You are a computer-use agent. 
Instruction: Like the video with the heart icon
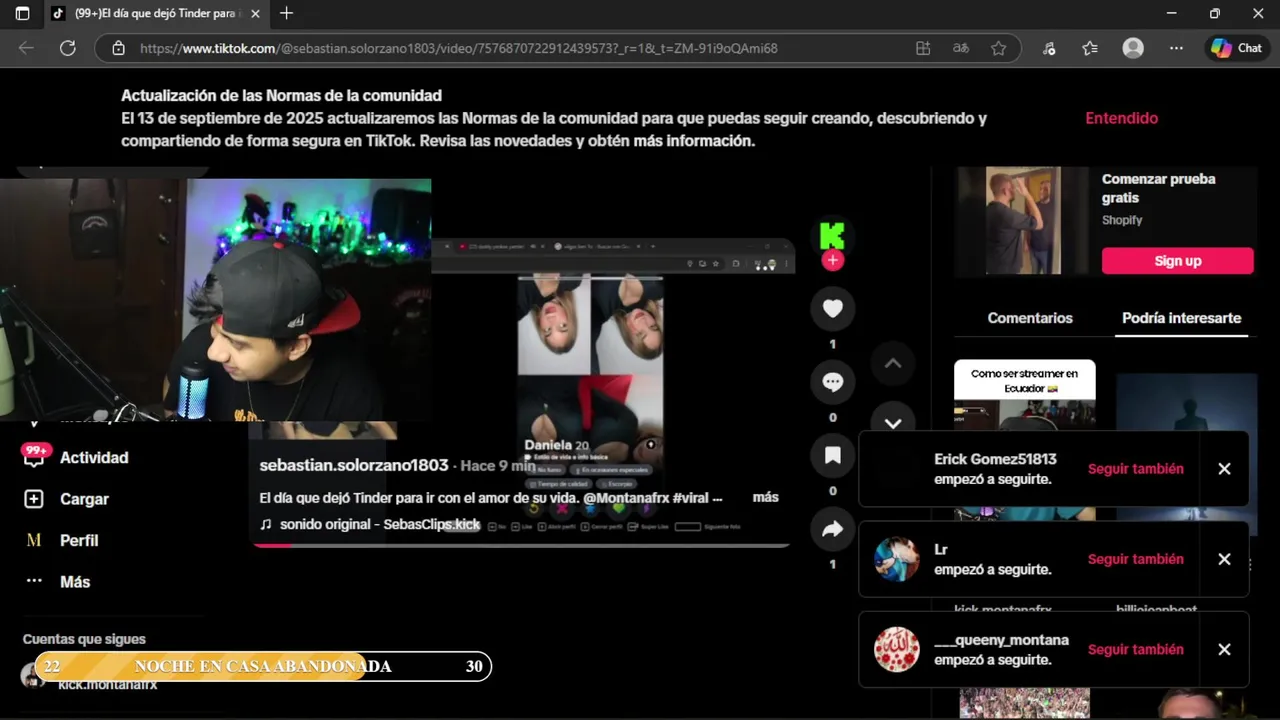tap(833, 309)
